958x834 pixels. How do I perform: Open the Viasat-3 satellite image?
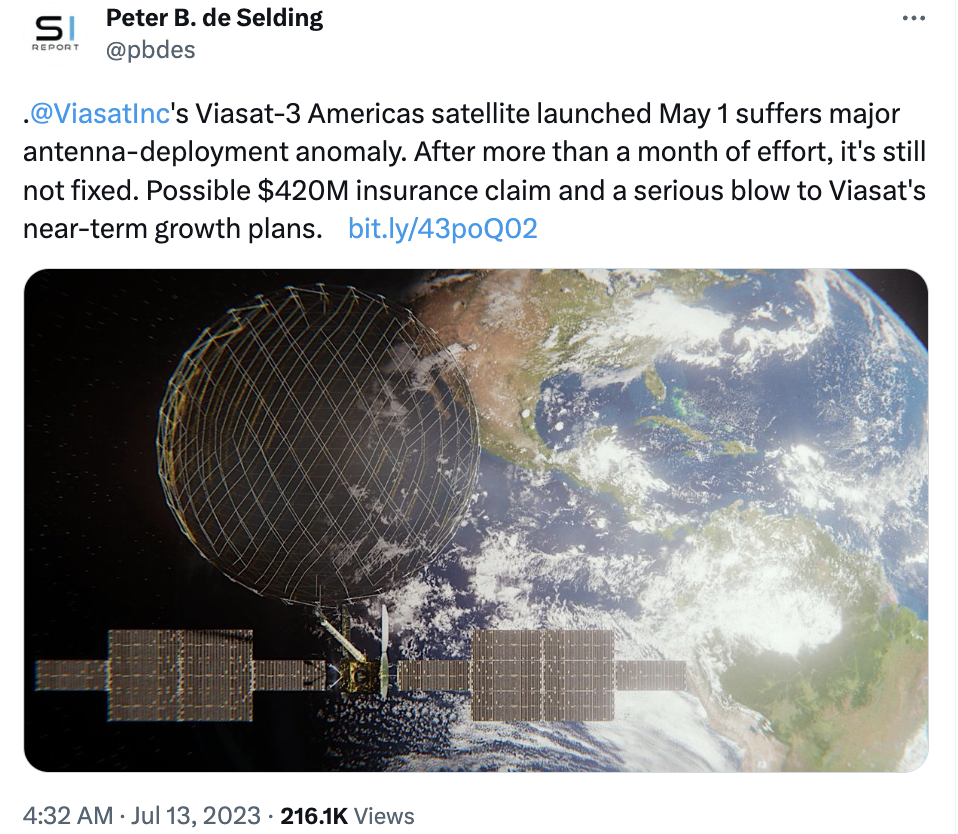pos(476,520)
